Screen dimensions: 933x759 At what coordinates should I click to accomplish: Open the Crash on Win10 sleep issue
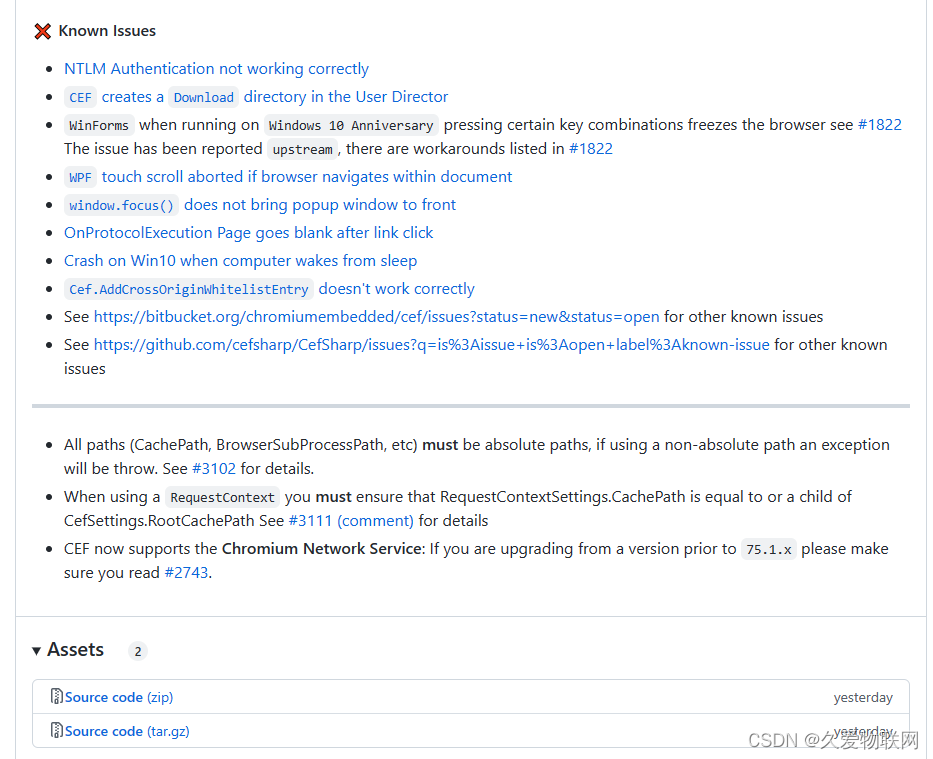click(240, 260)
